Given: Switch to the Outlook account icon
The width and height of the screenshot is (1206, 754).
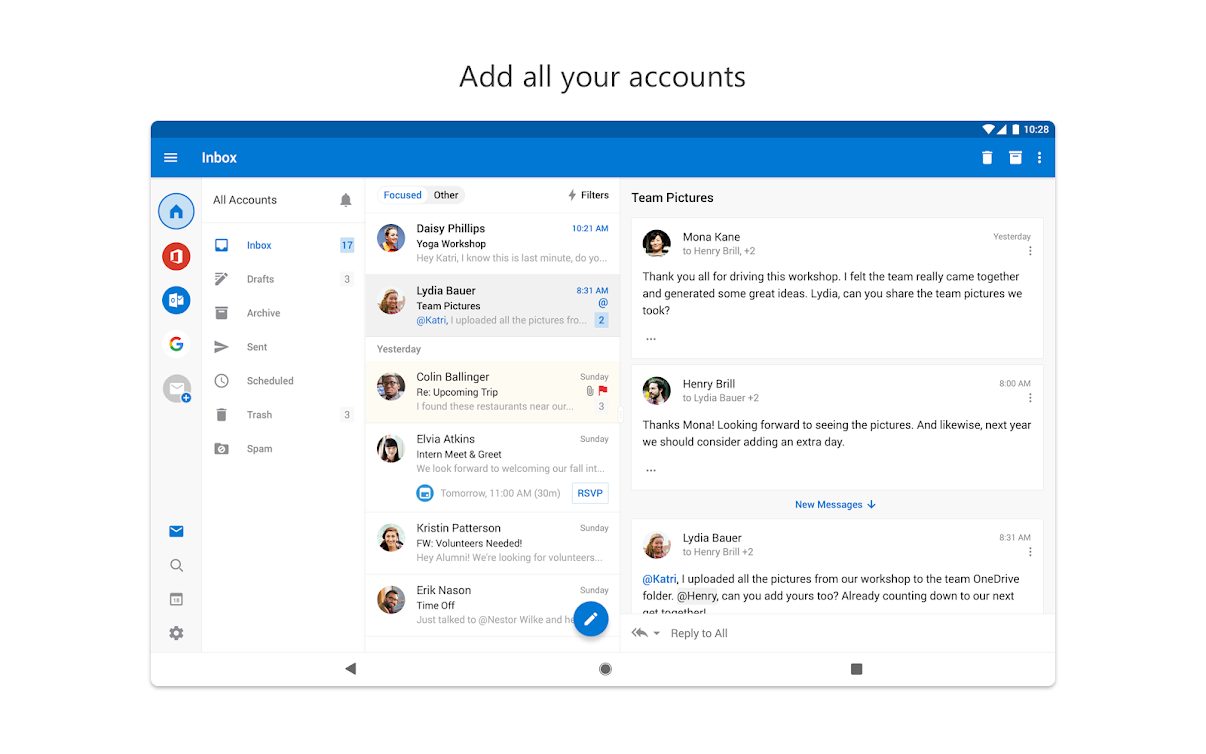Looking at the screenshot, I should 176,300.
